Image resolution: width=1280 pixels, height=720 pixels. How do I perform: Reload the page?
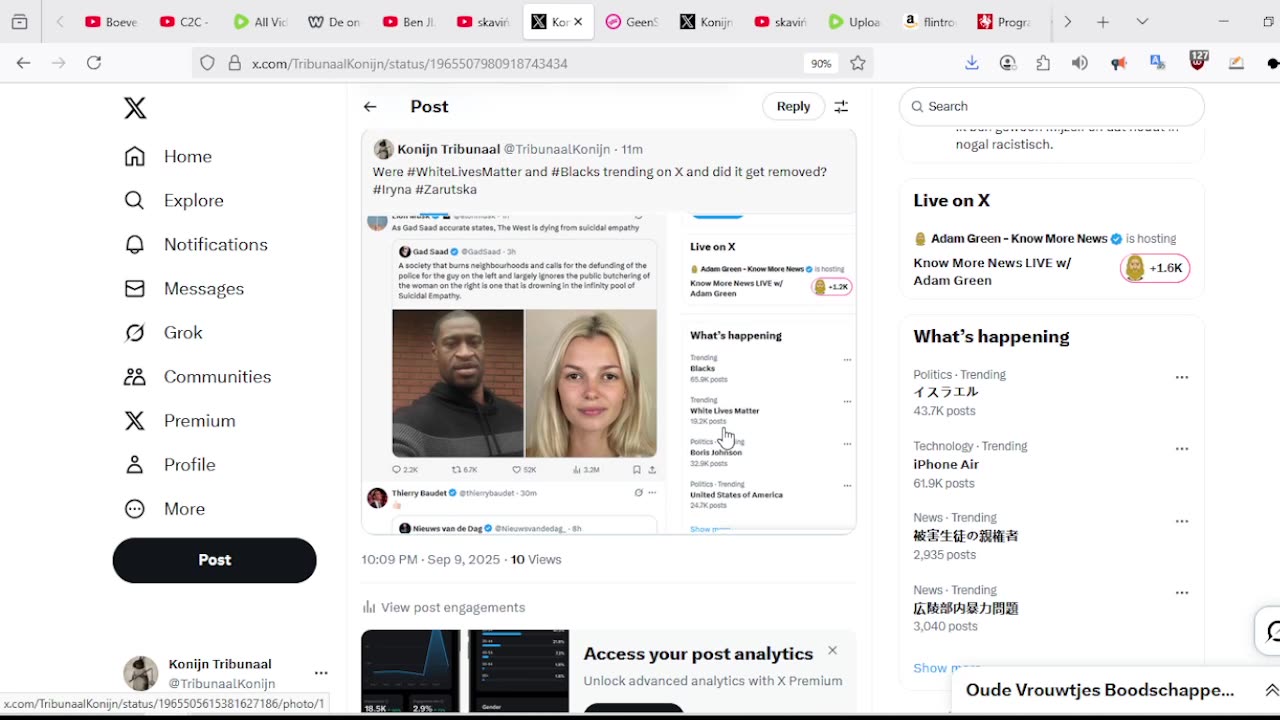pyautogui.click(x=94, y=63)
